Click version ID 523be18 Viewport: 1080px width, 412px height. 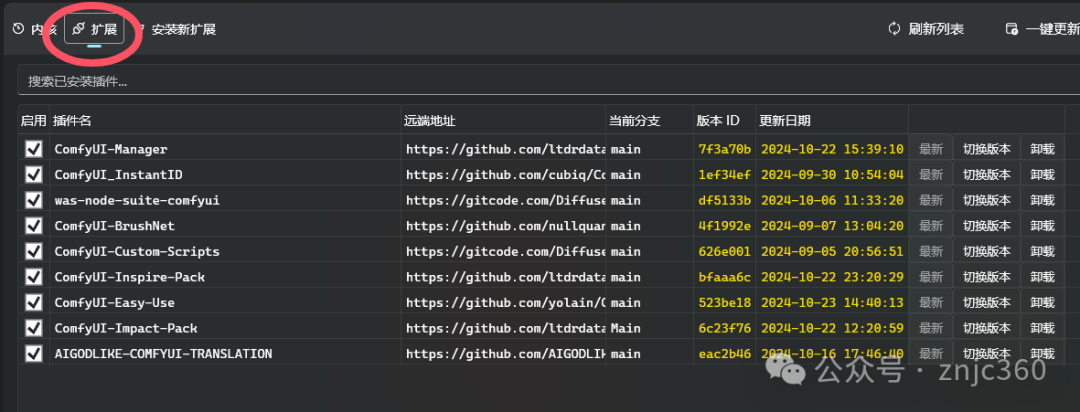pyautogui.click(x=725, y=302)
